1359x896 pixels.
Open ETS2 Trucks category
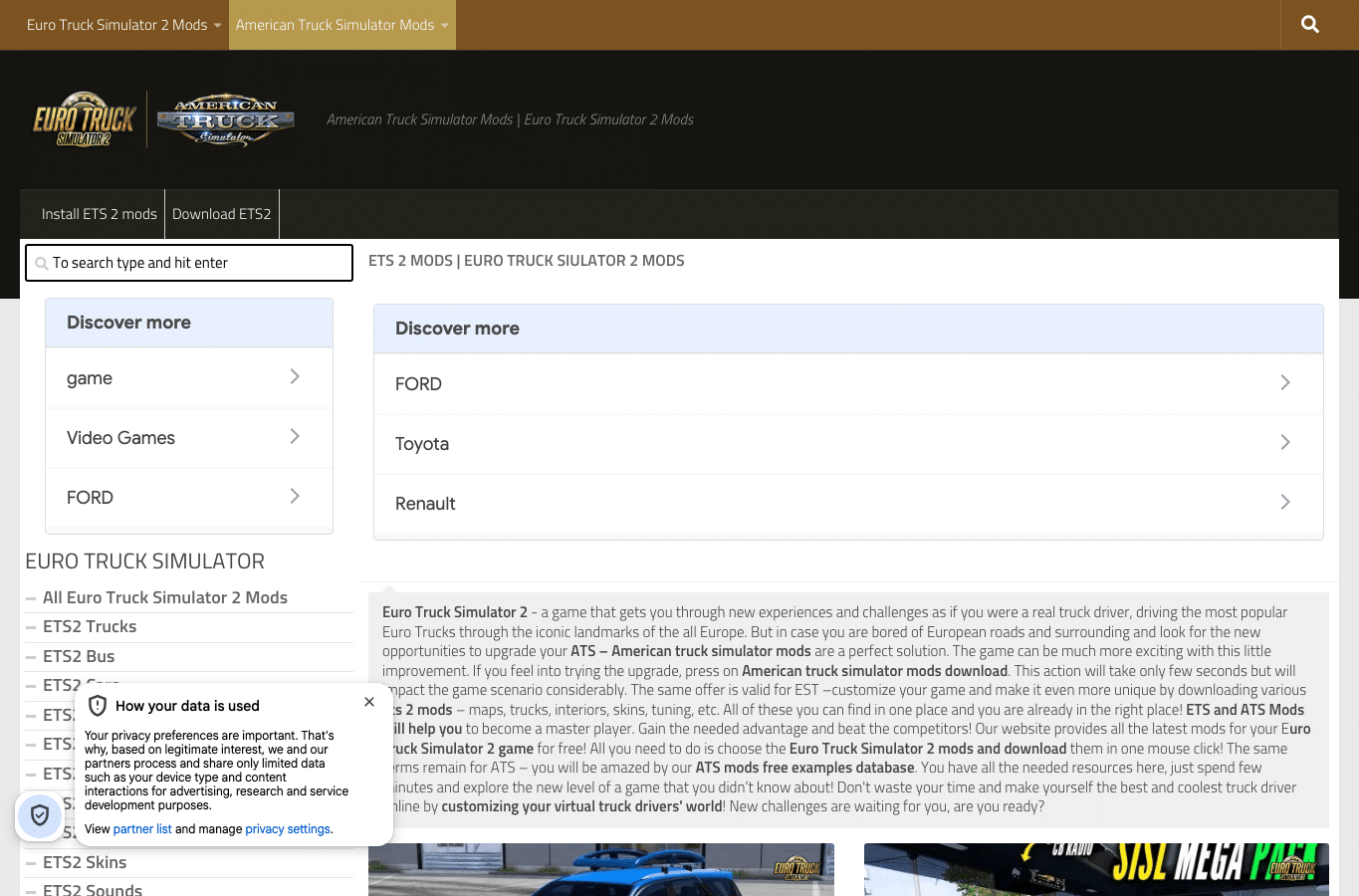[90, 626]
